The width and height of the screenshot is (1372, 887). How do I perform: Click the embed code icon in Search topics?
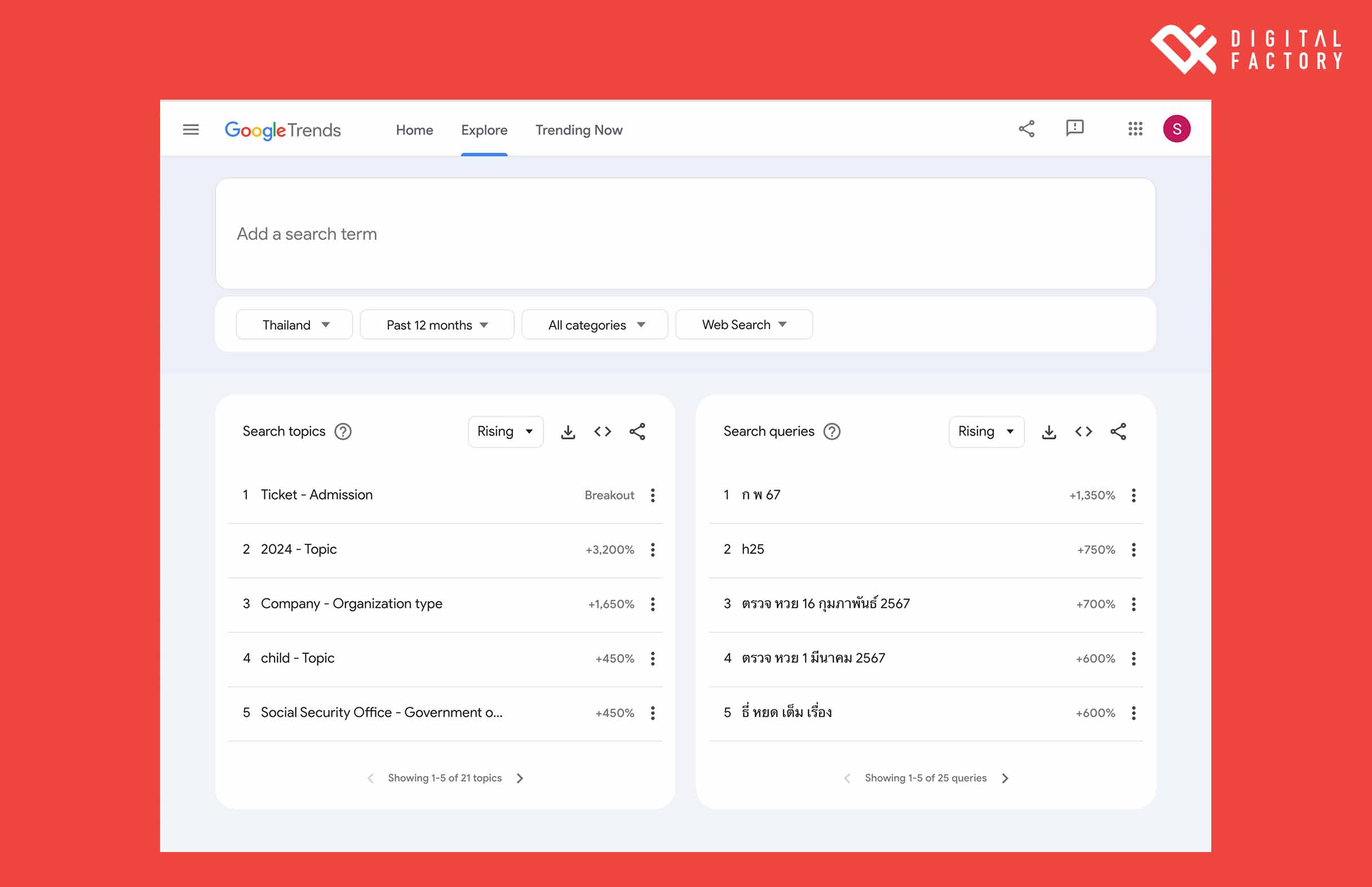[603, 431]
